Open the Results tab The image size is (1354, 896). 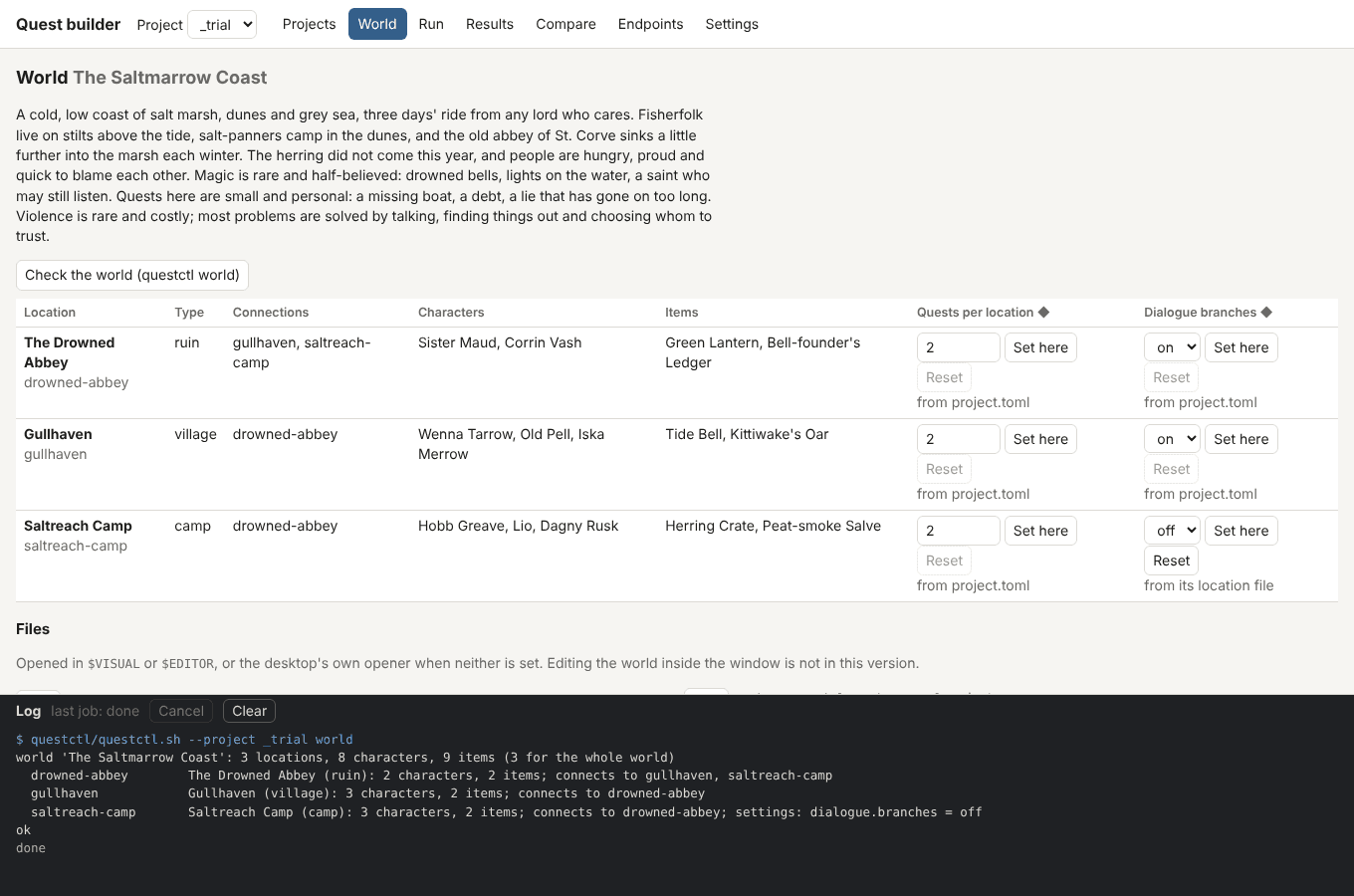click(490, 24)
